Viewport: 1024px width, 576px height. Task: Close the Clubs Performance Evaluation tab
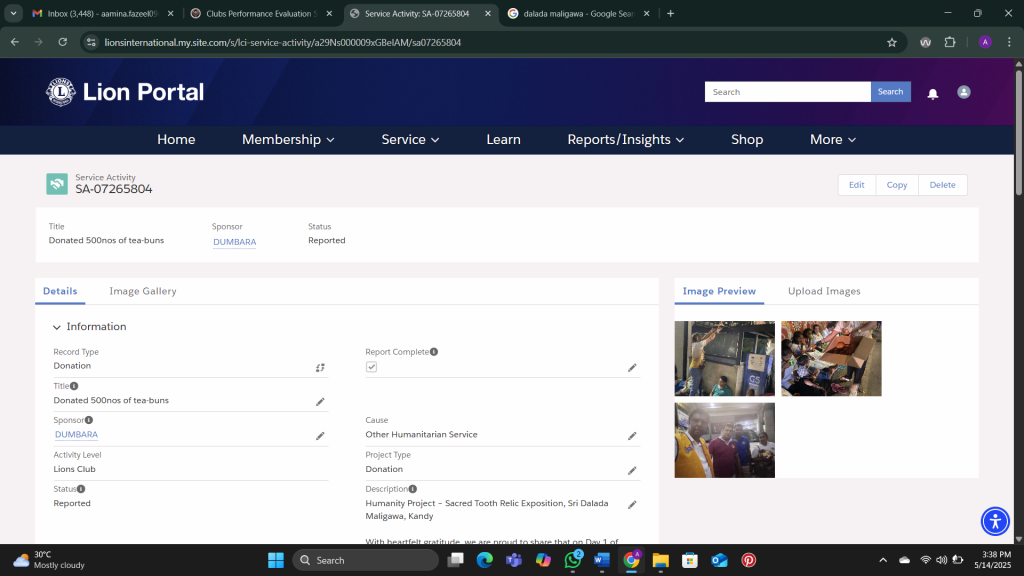tap(329, 13)
